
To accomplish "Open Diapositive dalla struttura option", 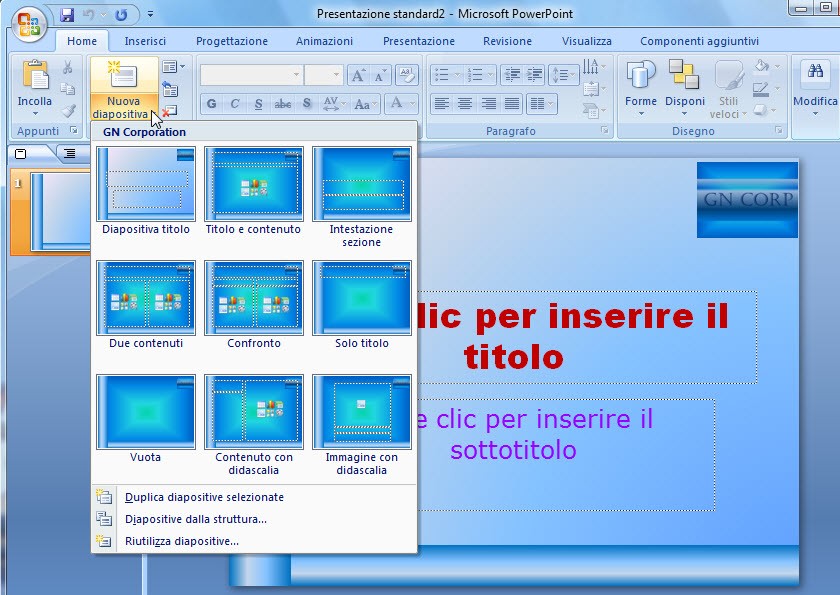I will point(195,519).
